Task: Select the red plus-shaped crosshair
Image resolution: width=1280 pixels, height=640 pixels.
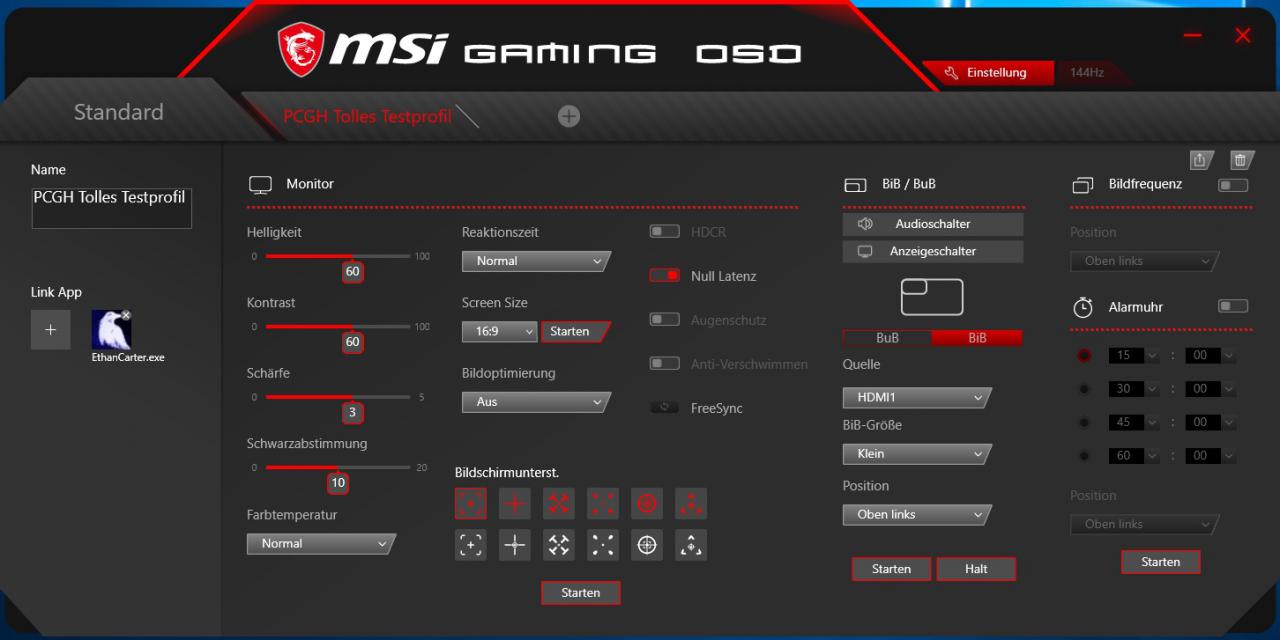Action: [515, 503]
